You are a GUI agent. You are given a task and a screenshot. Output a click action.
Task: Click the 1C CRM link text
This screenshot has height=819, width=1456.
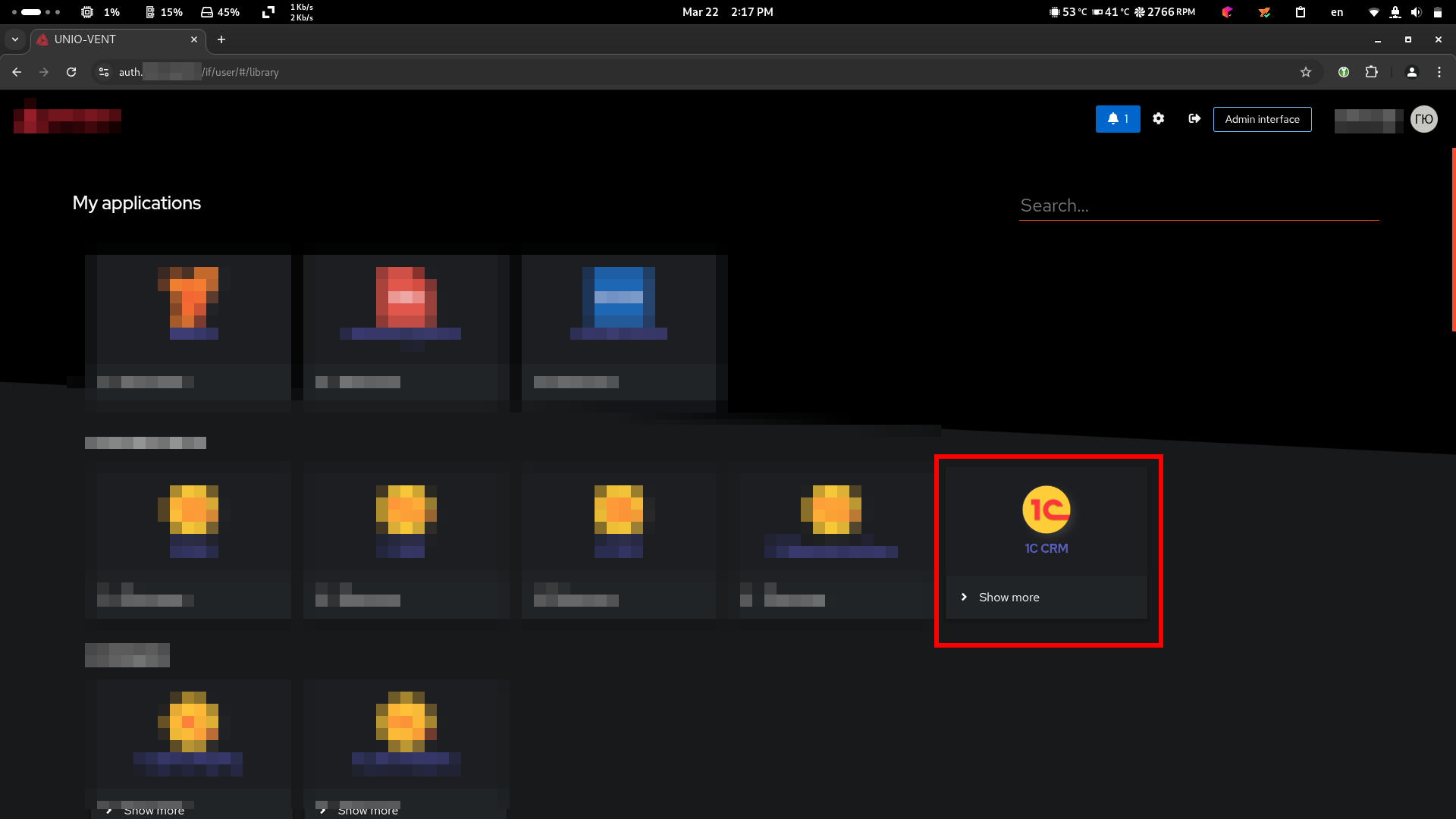coord(1046,548)
